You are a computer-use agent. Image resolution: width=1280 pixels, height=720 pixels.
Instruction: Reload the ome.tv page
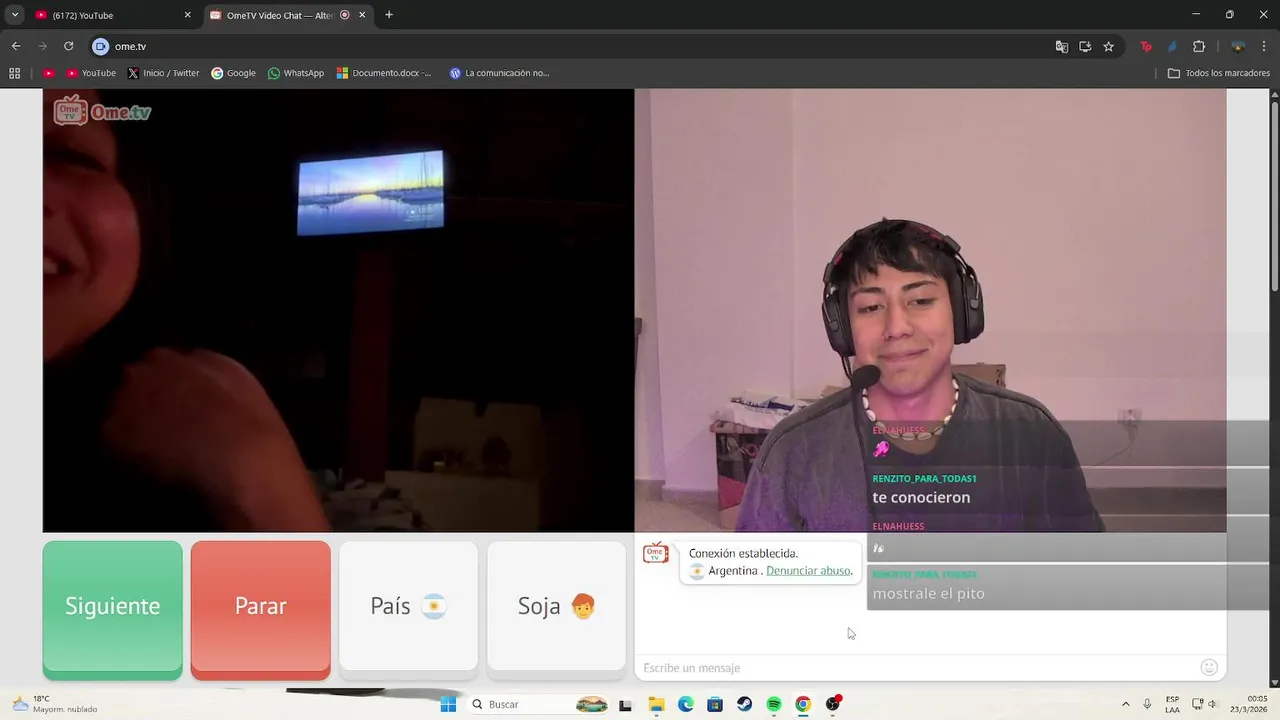68,46
